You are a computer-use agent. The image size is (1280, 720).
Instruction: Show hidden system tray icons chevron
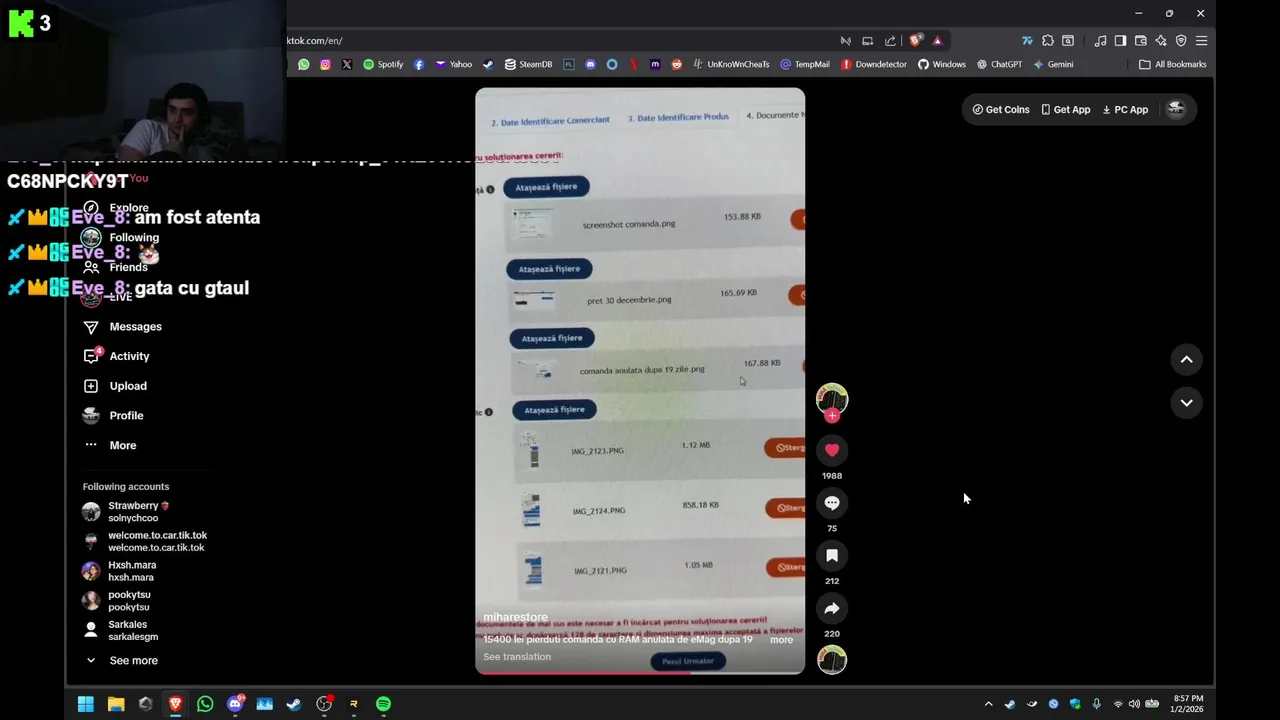[989, 704]
